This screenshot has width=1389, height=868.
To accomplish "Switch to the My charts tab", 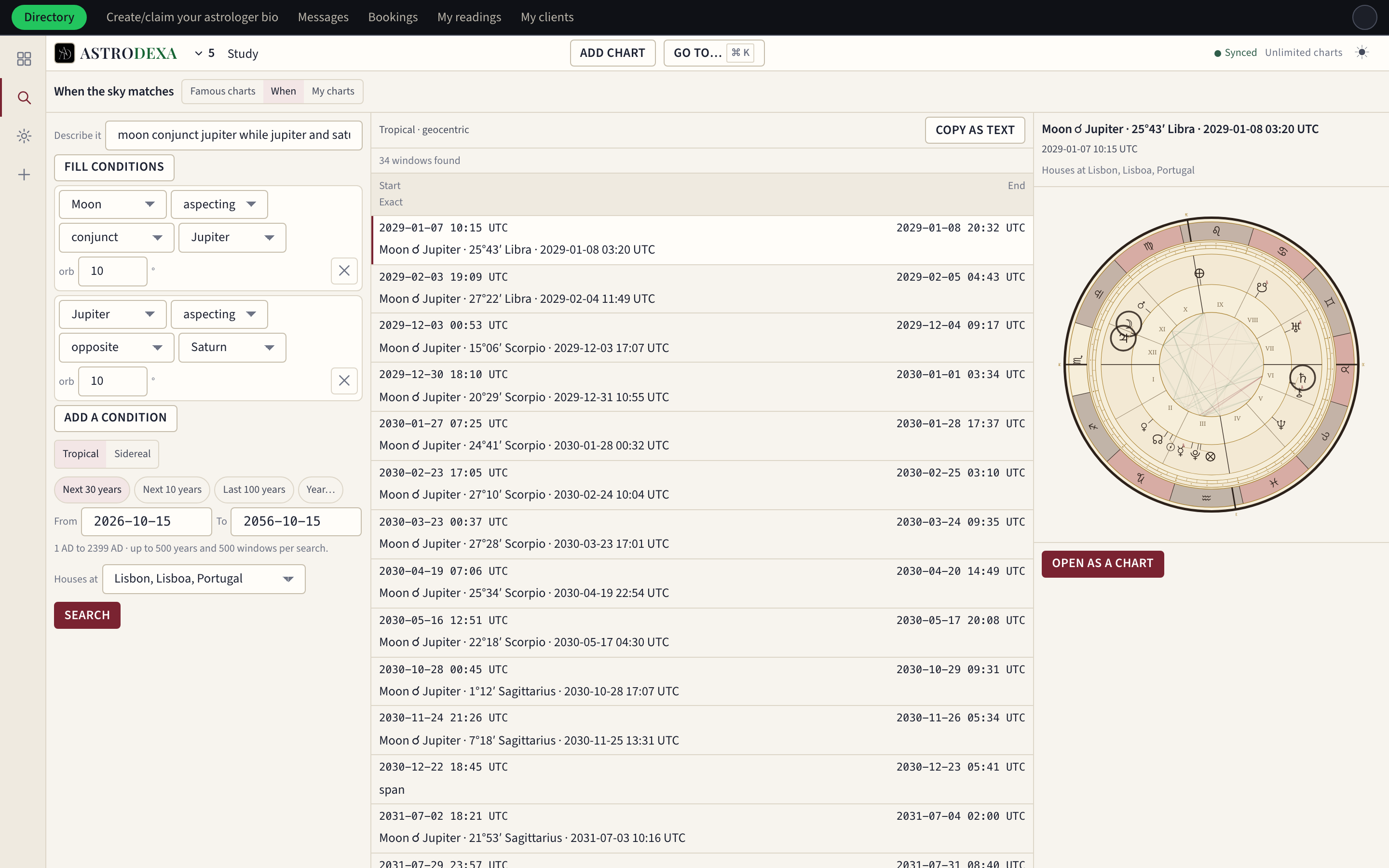I will pyautogui.click(x=333, y=91).
